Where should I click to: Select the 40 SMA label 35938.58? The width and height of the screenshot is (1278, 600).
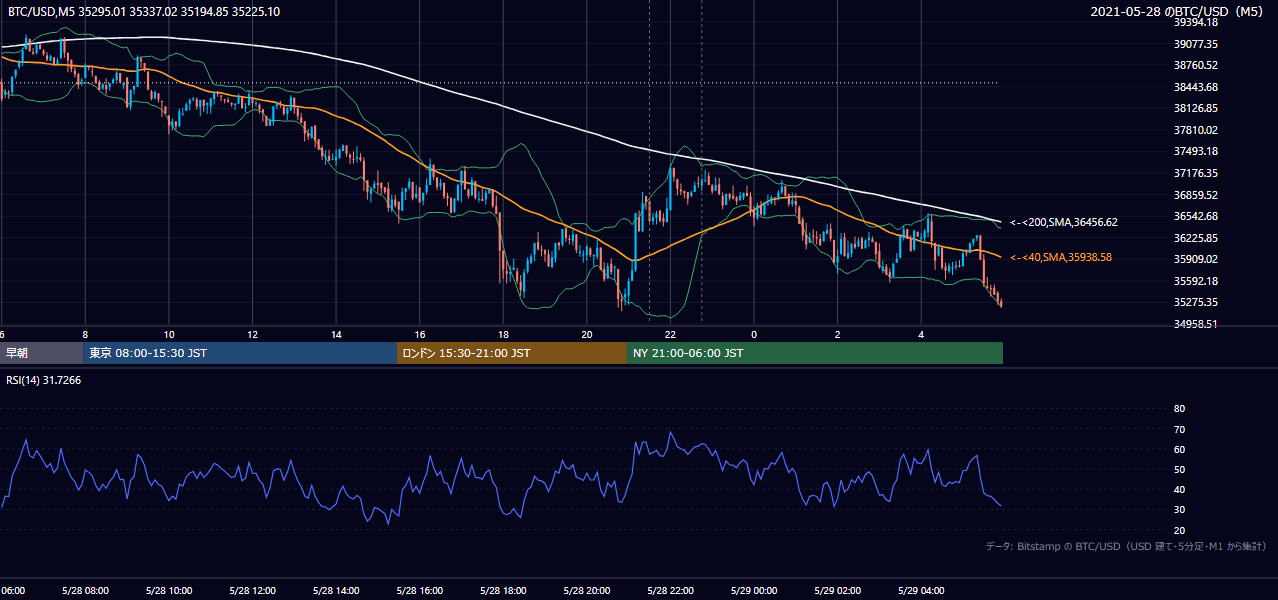tap(1061, 257)
